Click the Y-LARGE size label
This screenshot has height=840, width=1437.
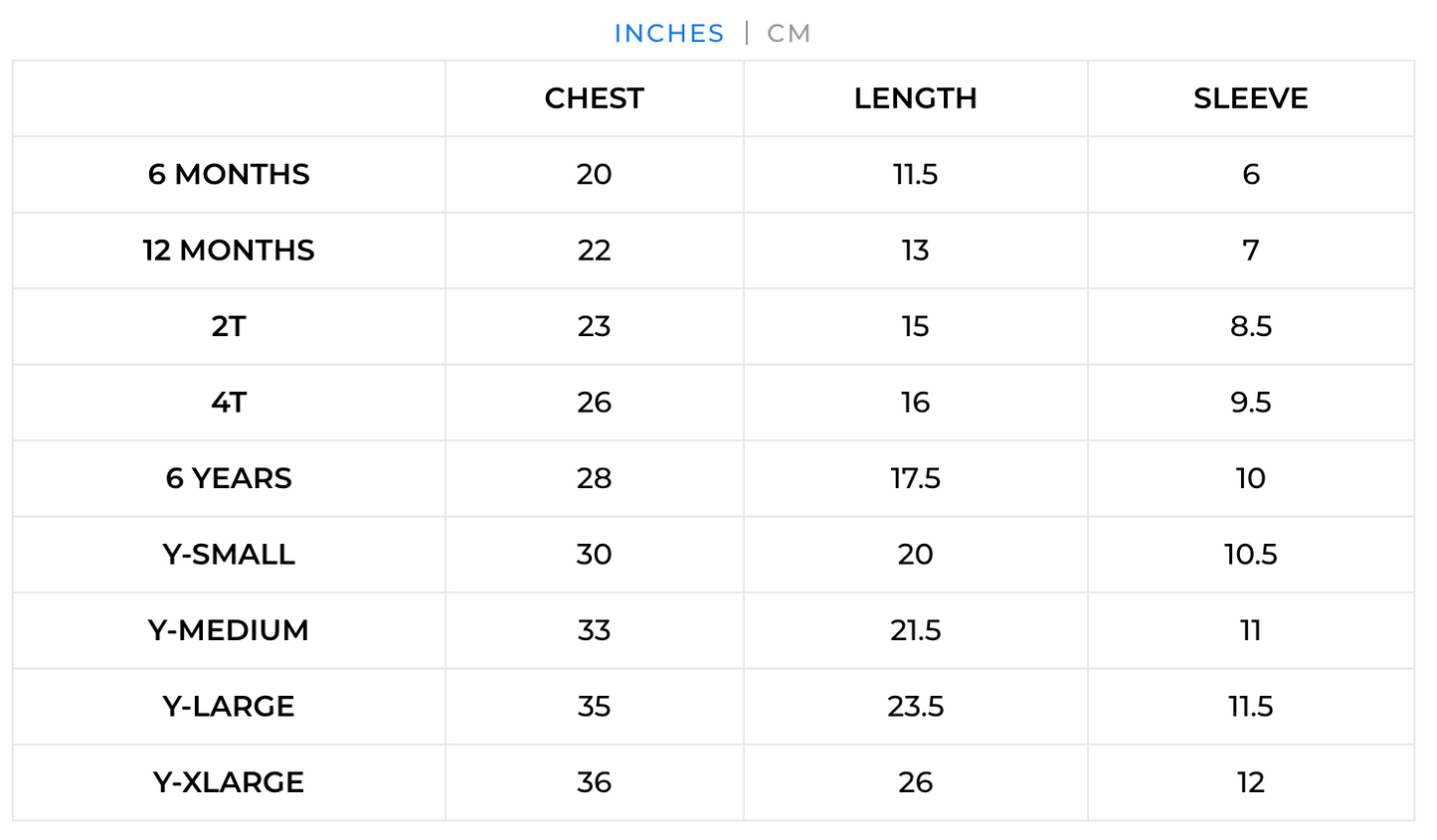click(x=229, y=707)
